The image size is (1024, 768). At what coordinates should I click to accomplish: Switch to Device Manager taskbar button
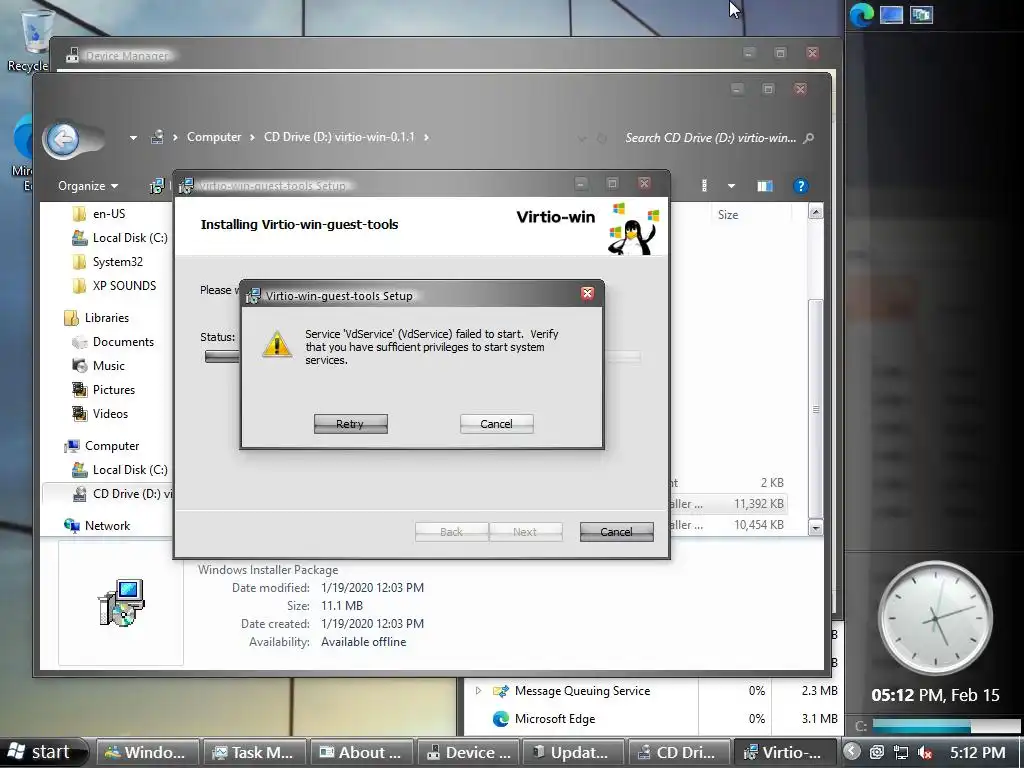(468, 753)
